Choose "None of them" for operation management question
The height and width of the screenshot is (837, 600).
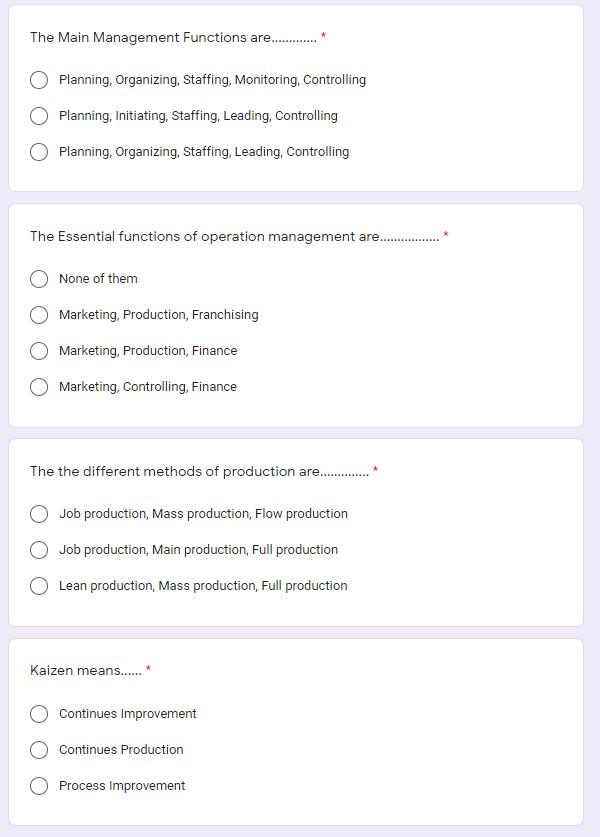click(38, 279)
